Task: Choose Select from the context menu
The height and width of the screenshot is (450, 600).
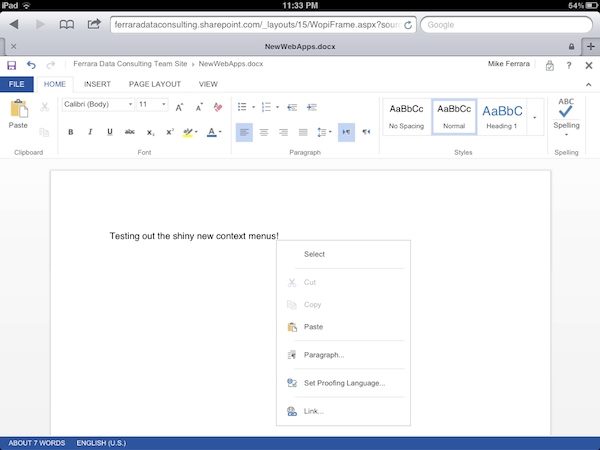Action: [x=344, y=254]
